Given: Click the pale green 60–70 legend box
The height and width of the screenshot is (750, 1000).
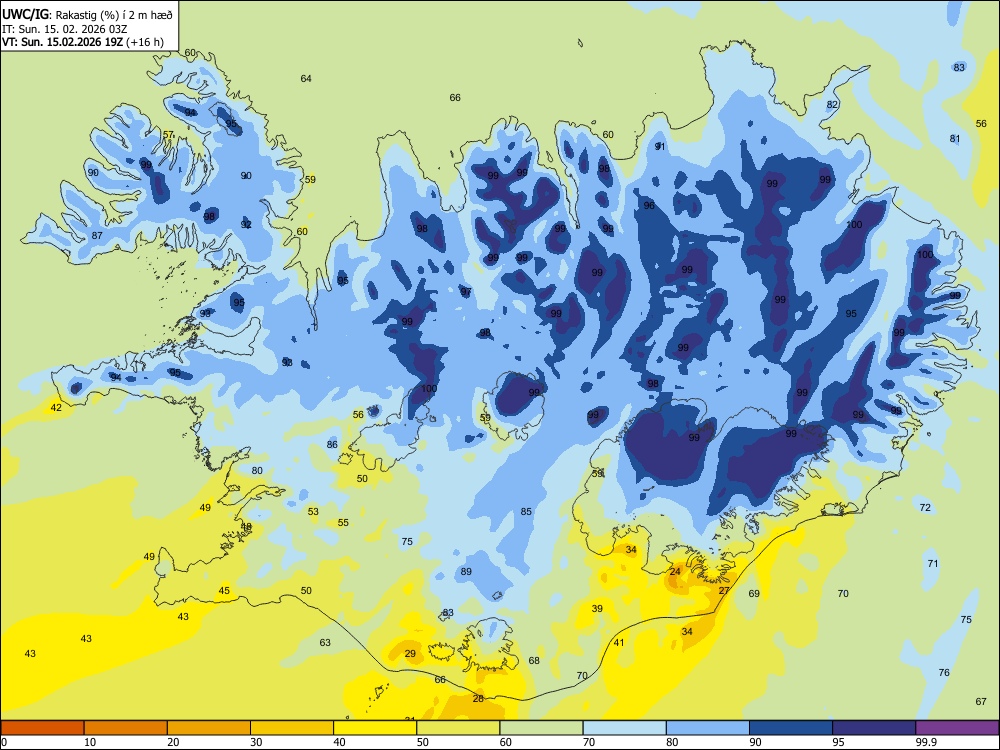Looking at the screenshot, I should pos(541,728).
